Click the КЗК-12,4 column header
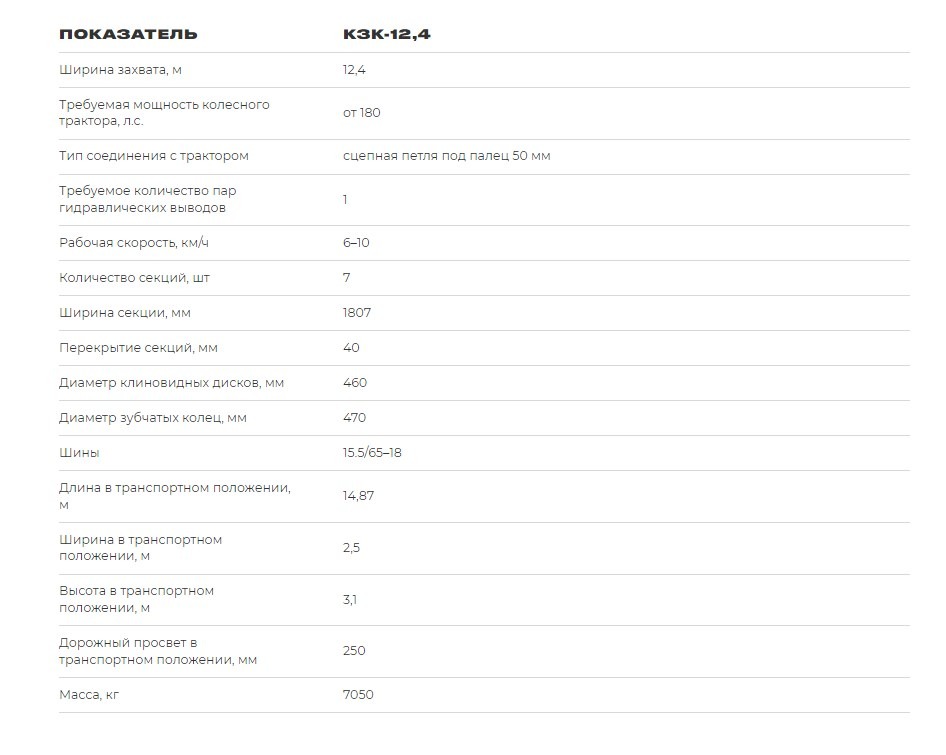 click(x=387, y=34)
